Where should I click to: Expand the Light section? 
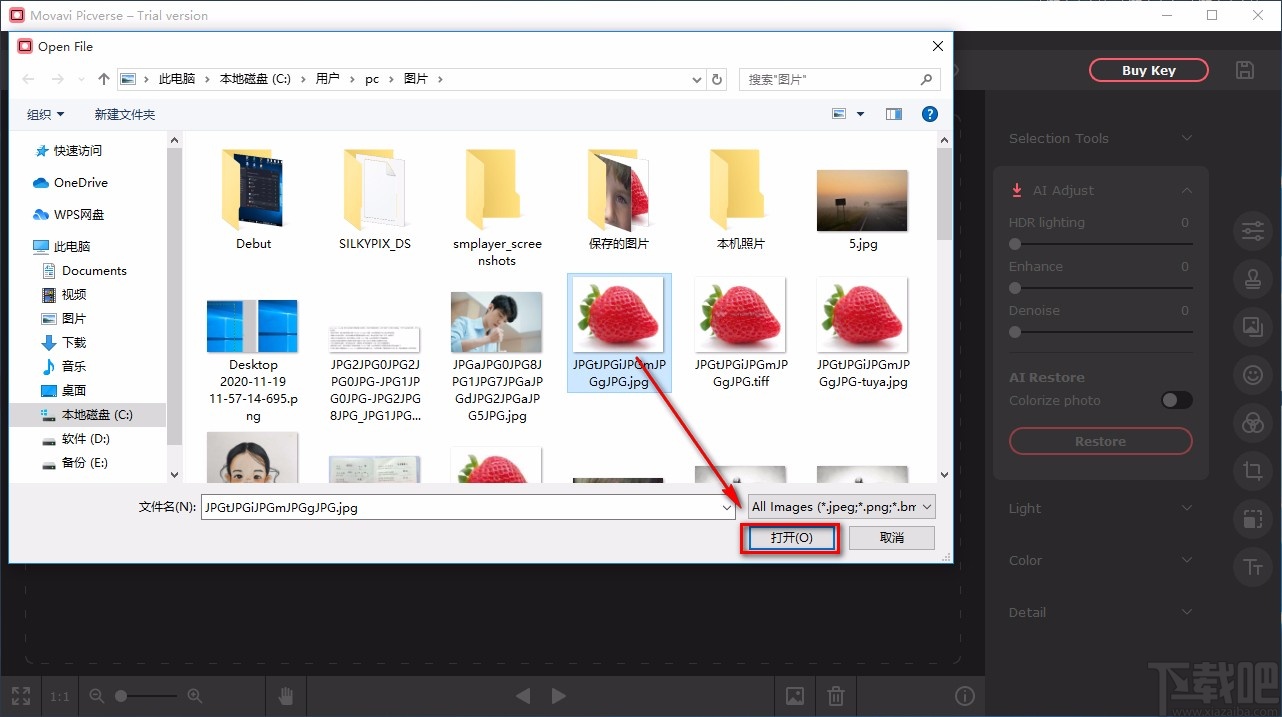pos(1186,509)
